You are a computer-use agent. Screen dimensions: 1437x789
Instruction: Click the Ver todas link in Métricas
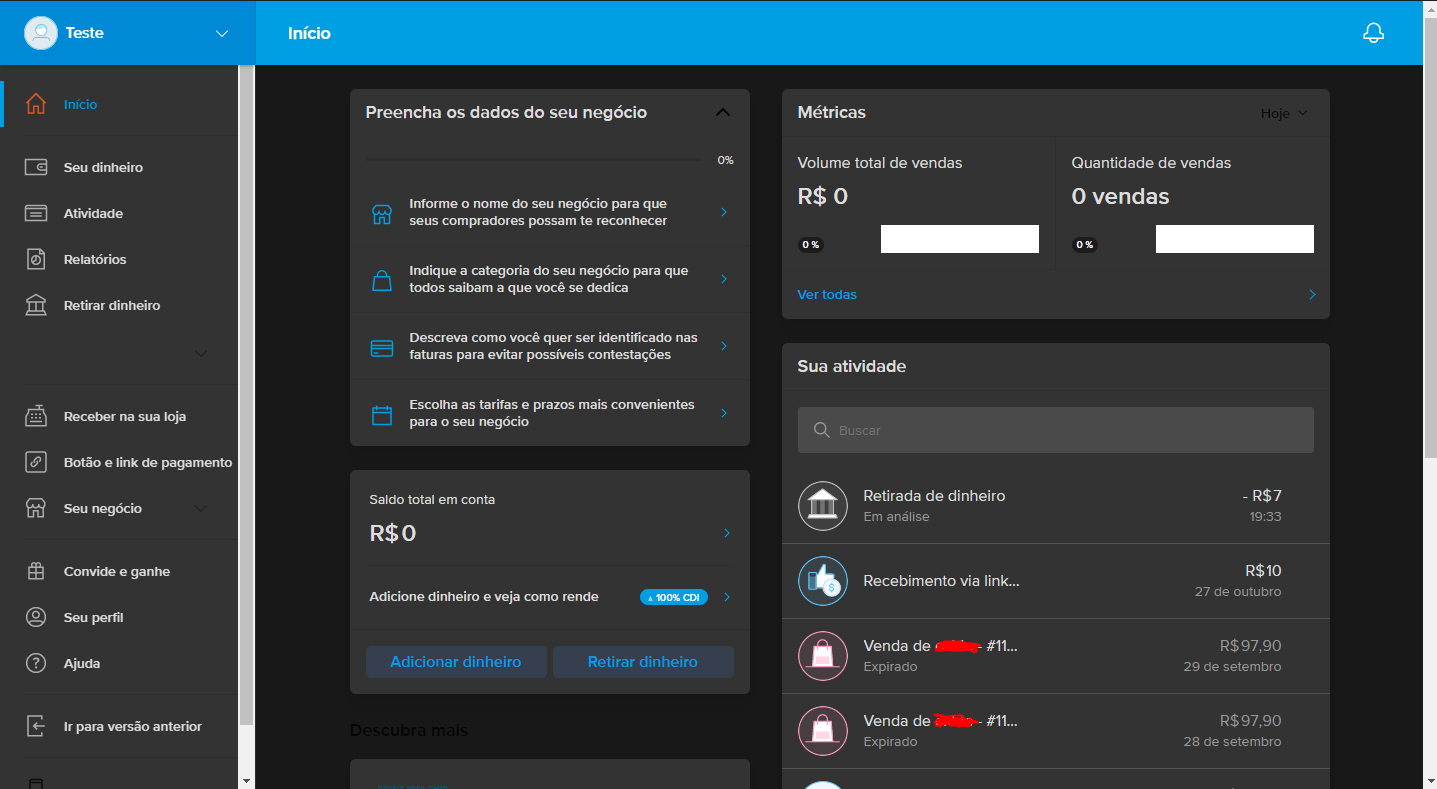827,295
